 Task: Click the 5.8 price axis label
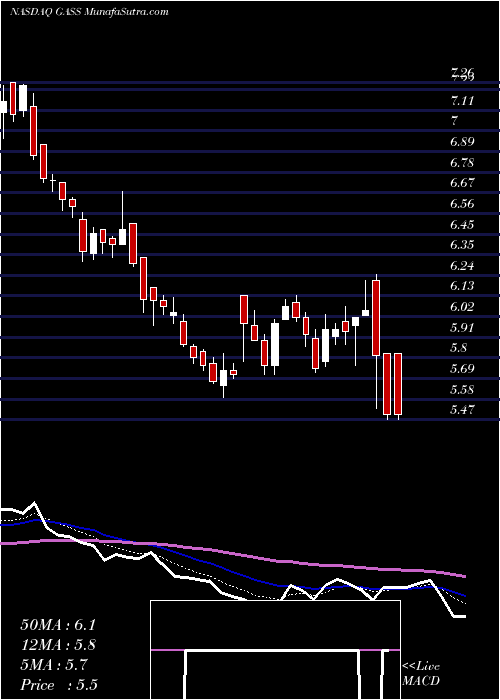[458, 348]
